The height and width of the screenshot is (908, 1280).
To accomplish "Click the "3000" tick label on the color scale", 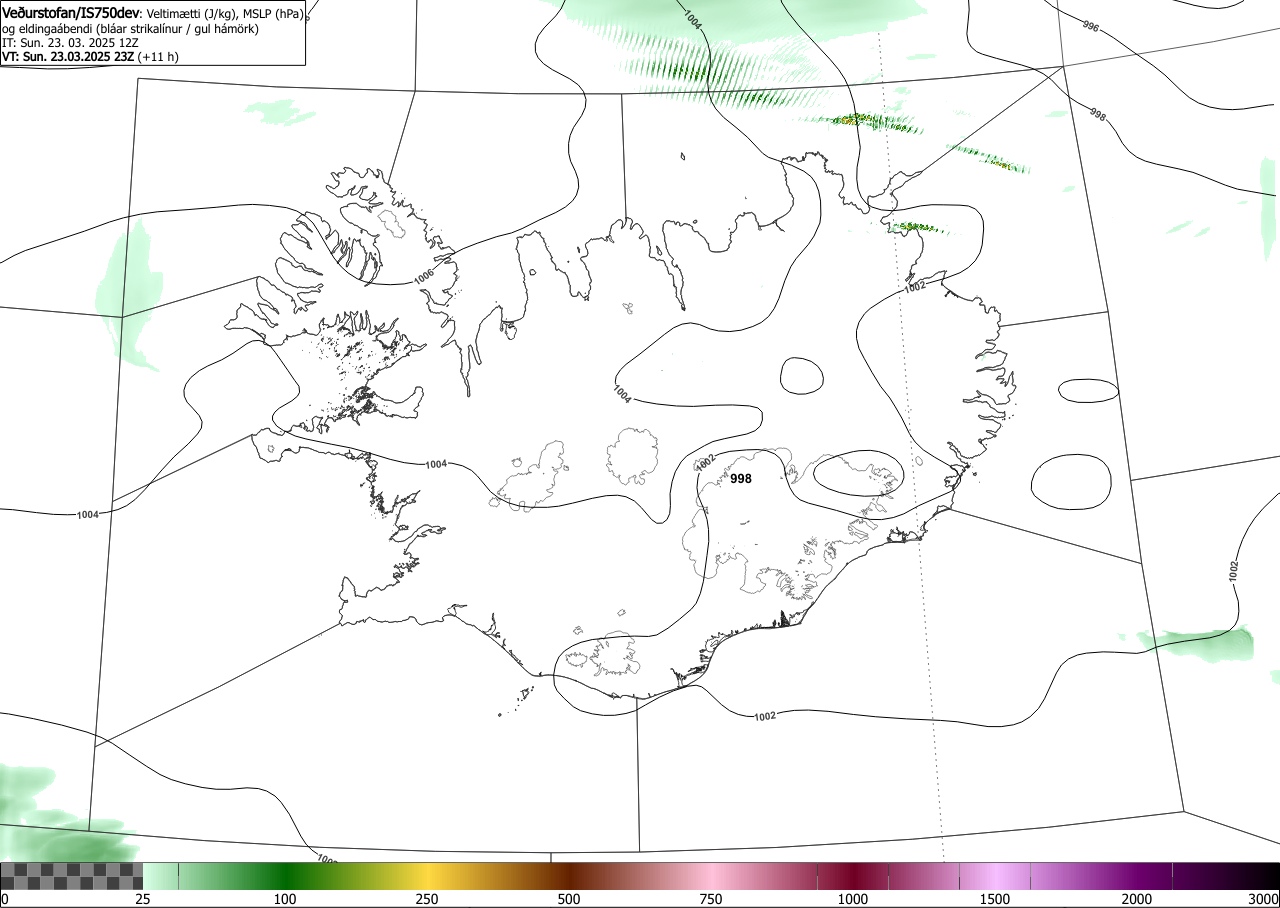I will 1263,899.
